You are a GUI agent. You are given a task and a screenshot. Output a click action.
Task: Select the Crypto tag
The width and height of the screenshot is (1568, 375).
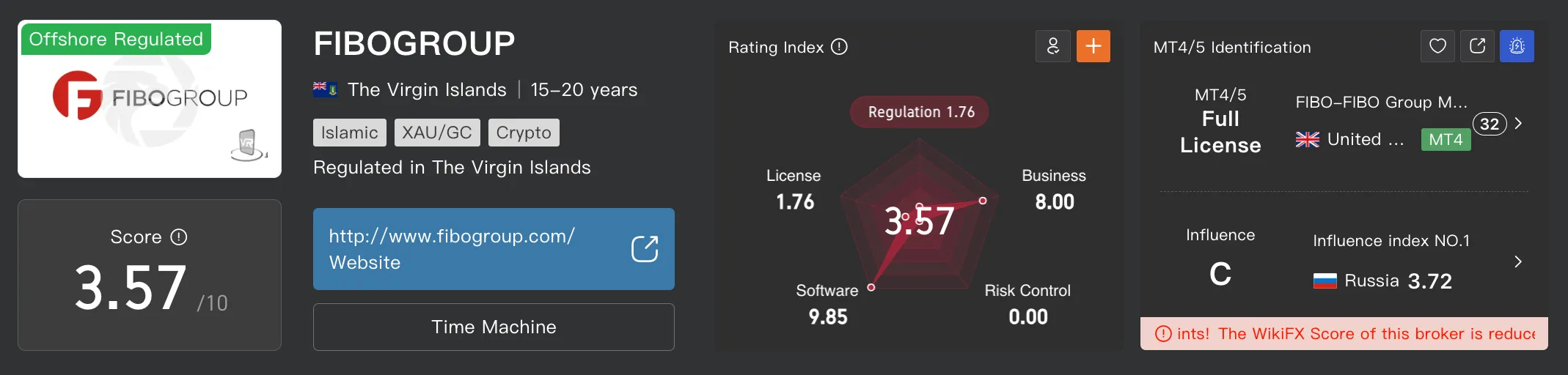coord(524,133)
